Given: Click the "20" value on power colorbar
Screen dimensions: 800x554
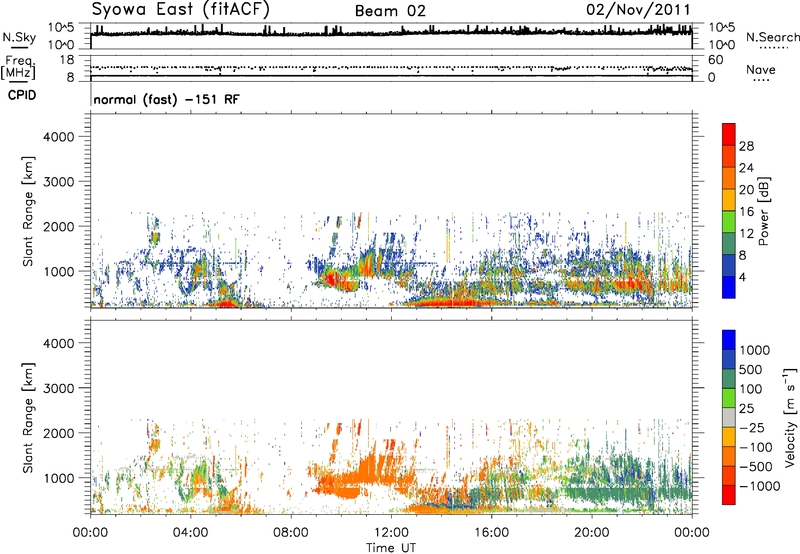Looking at the screenshot, I should [746, 190].
